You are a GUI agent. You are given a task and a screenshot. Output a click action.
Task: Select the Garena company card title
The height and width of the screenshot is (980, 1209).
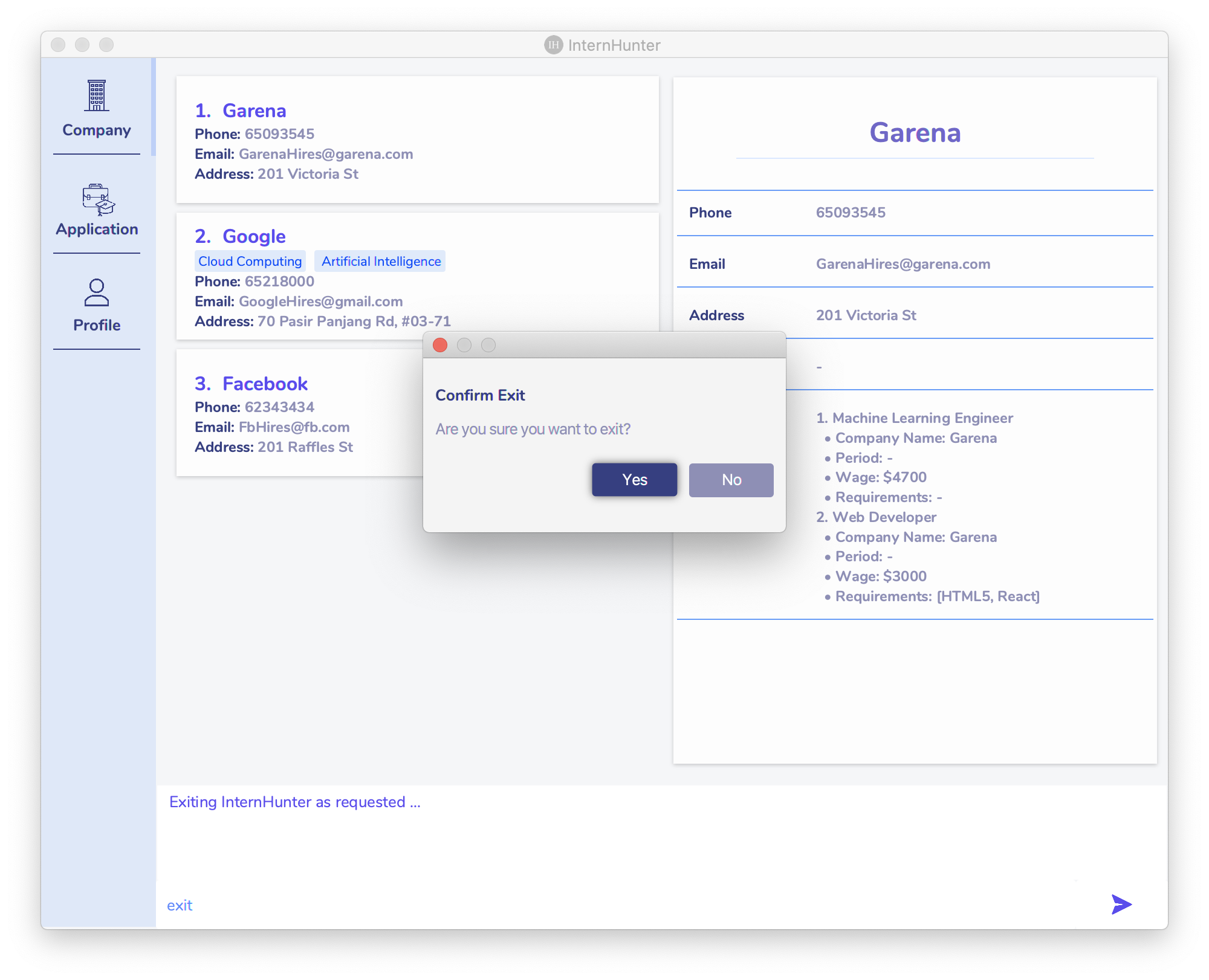click(x=254, y=111)
